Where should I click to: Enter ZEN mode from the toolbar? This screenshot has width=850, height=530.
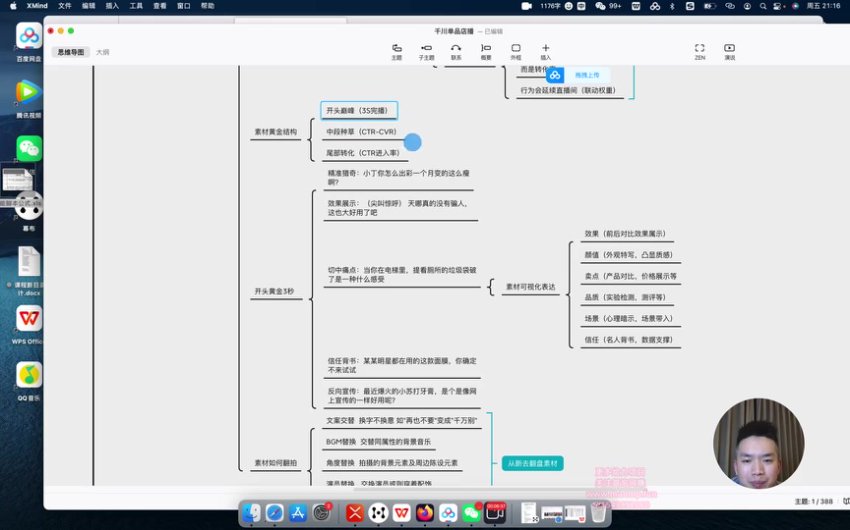[700, 50]
